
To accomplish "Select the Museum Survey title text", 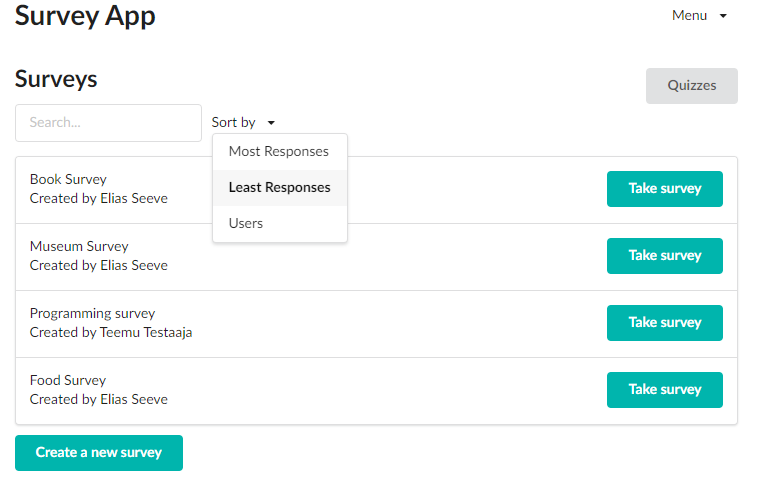I will [x=79, y=246].
